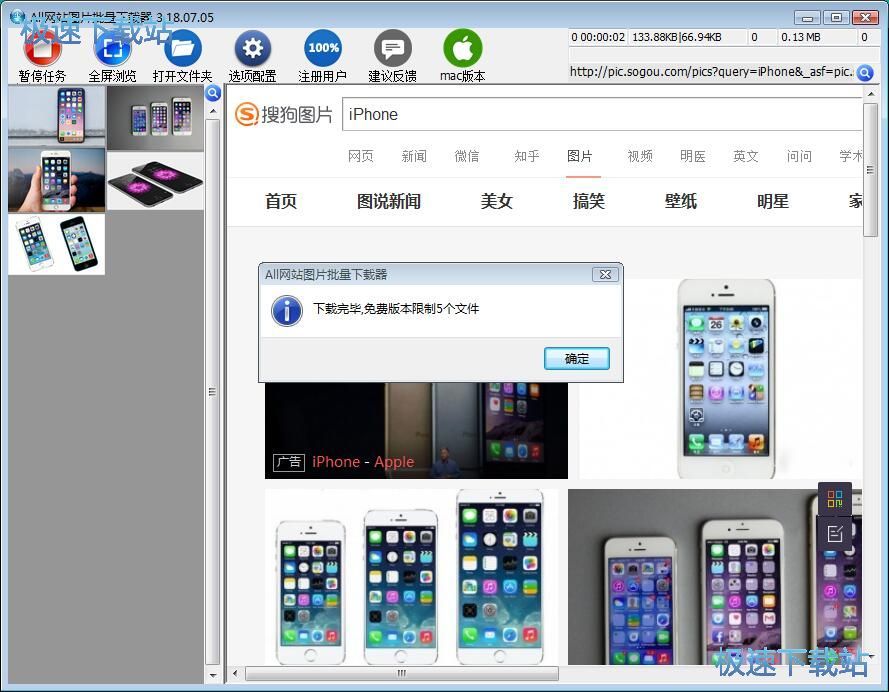Click browser vertical scrollbar thumb
The image size is (889, 692).
(871, 169)
